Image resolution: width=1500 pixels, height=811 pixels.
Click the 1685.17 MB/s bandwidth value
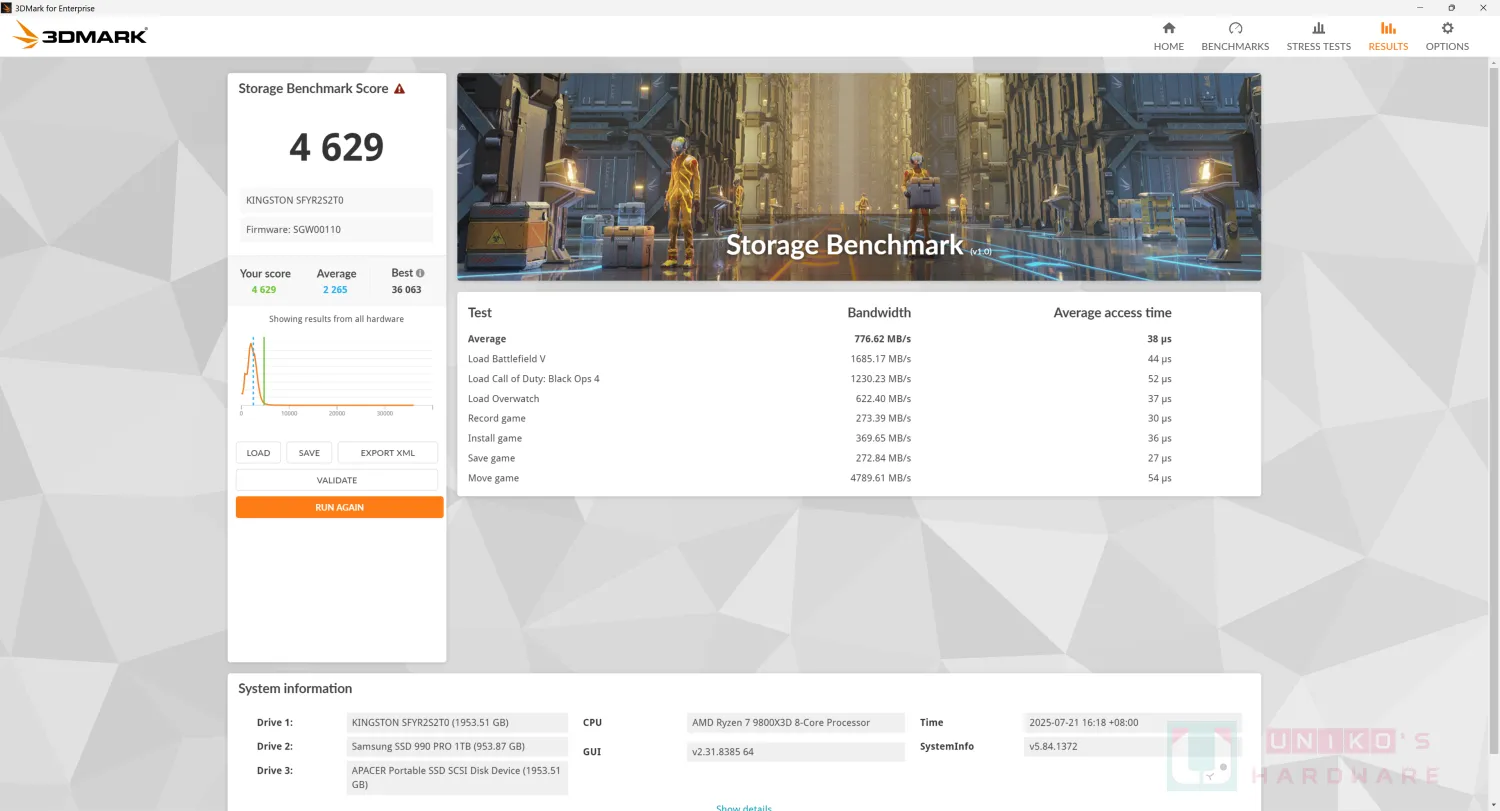[880, 359]
